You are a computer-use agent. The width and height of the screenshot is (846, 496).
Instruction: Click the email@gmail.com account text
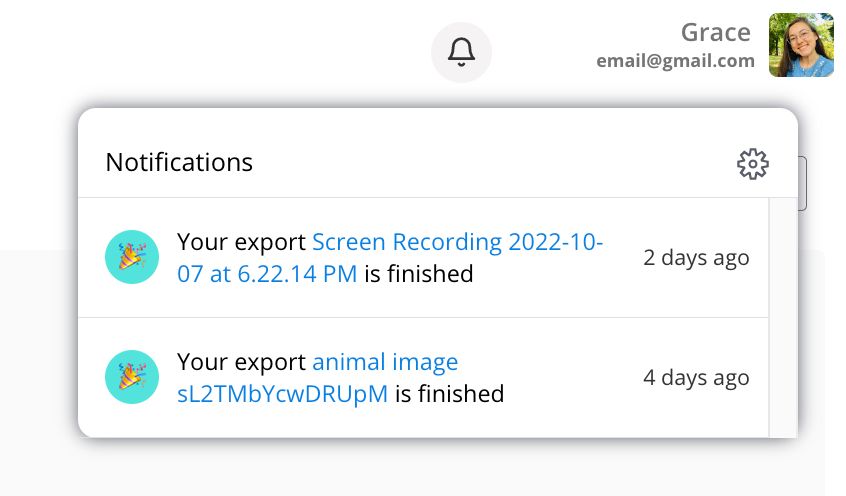(675, 61)
